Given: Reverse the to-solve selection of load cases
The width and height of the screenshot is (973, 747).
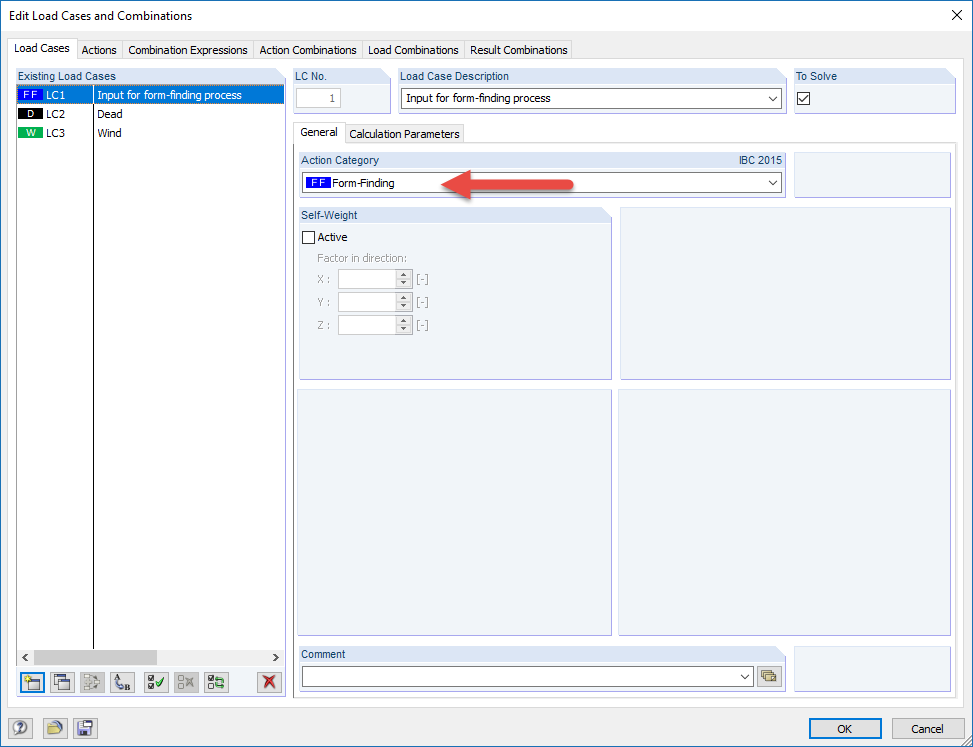Looking at the screenshot, I should point(215,682).
